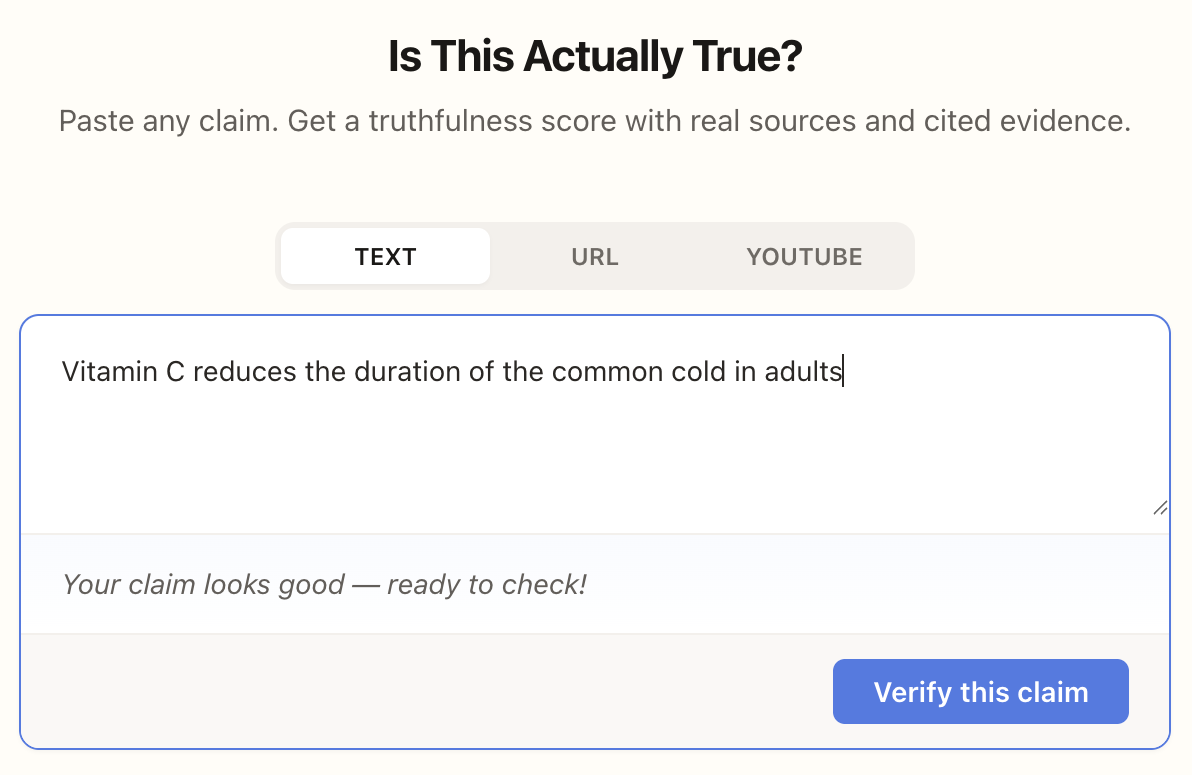Click the page background above the tabs
This screenshot has height=775, width=1192.
coord(594,185)
